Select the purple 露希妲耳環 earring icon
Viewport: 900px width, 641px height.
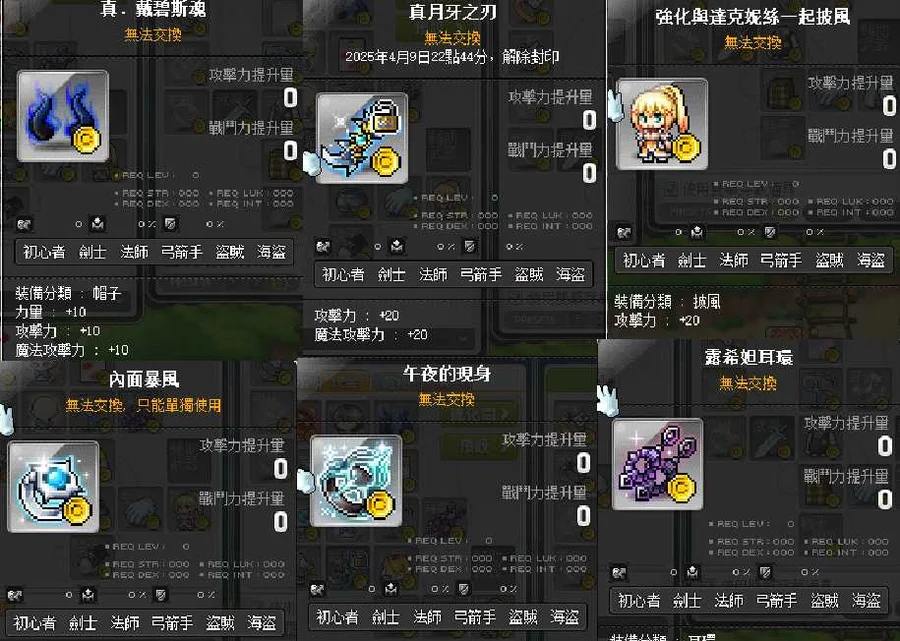click(x=658, y=464)
